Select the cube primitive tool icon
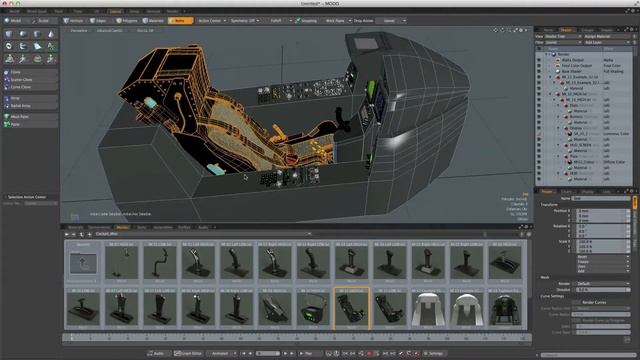This screenshot has width=640, height=360. pyautogui.click(x=9, y=34)
